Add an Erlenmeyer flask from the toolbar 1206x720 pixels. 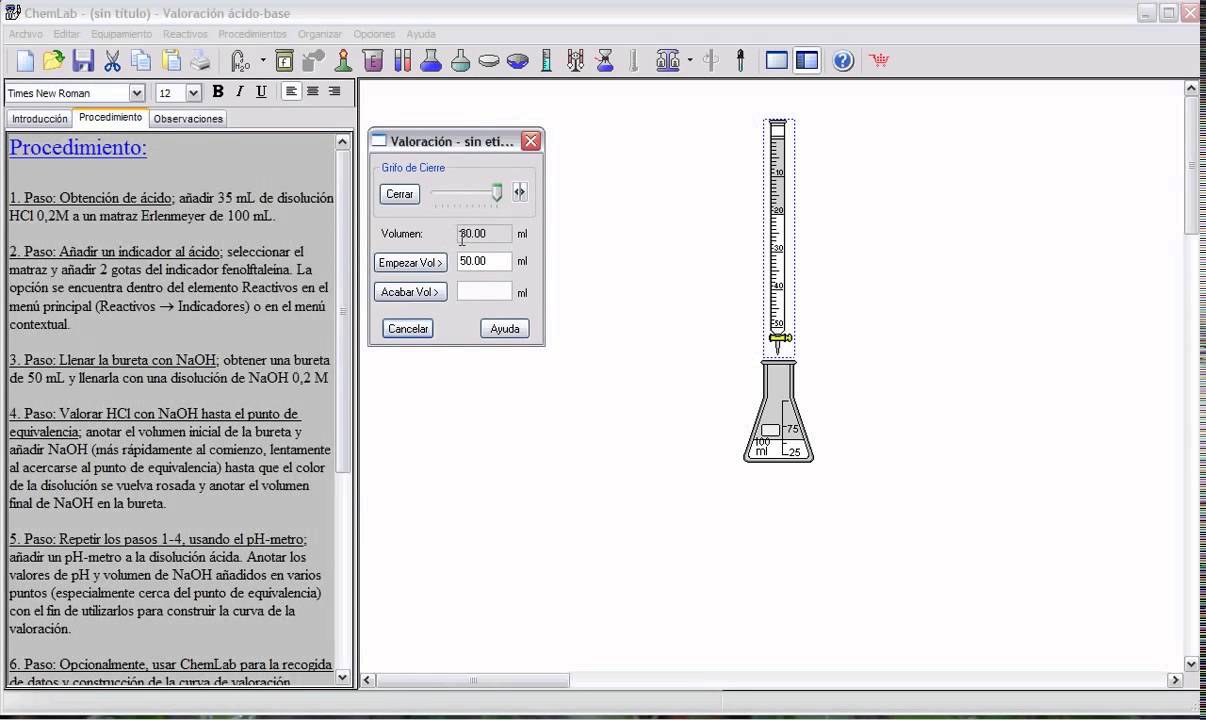coord(431,61)
